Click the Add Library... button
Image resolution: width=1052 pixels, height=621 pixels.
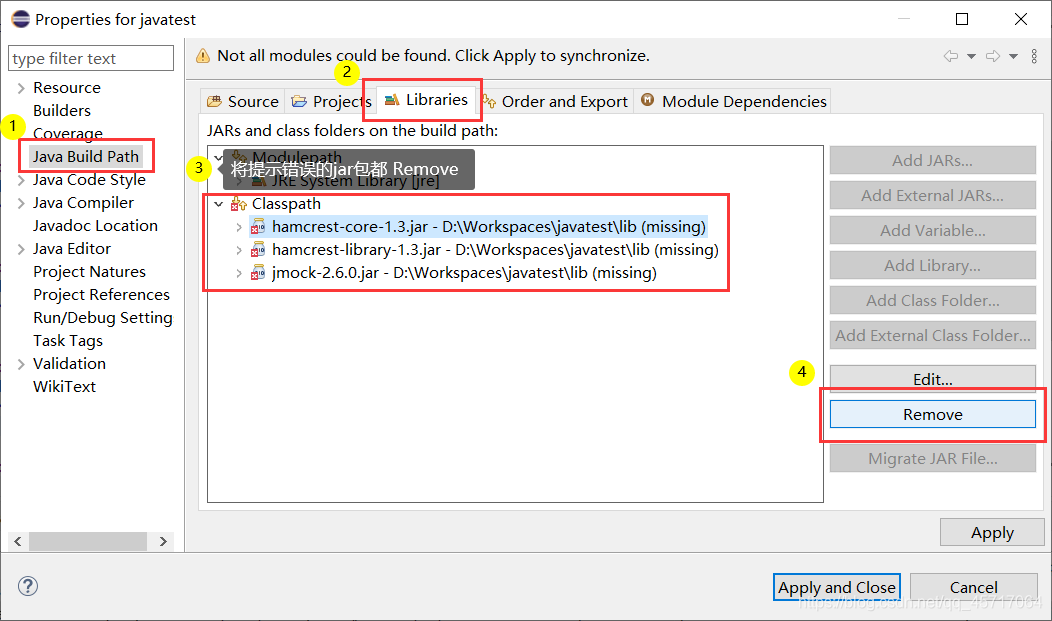click(933, 266)
